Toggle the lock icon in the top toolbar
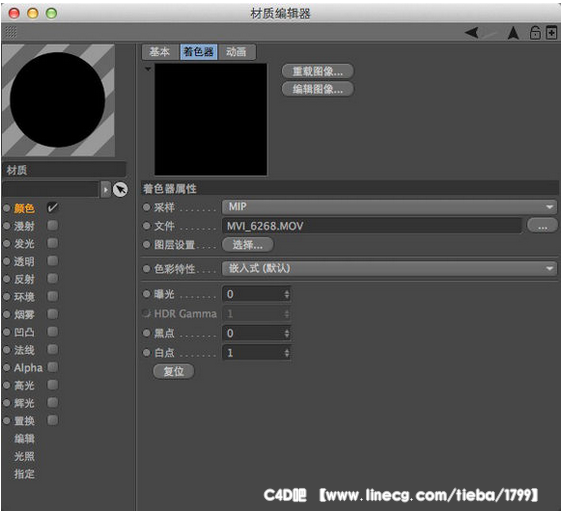The height and width of the screenshot is (512, 564). [535, 32]
